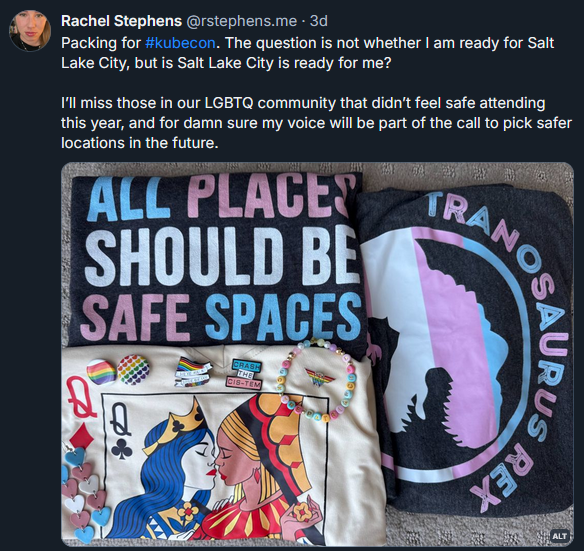Click the 3d post timestamp
Viewport: 584px width, 551px height.
coord(318,21)
